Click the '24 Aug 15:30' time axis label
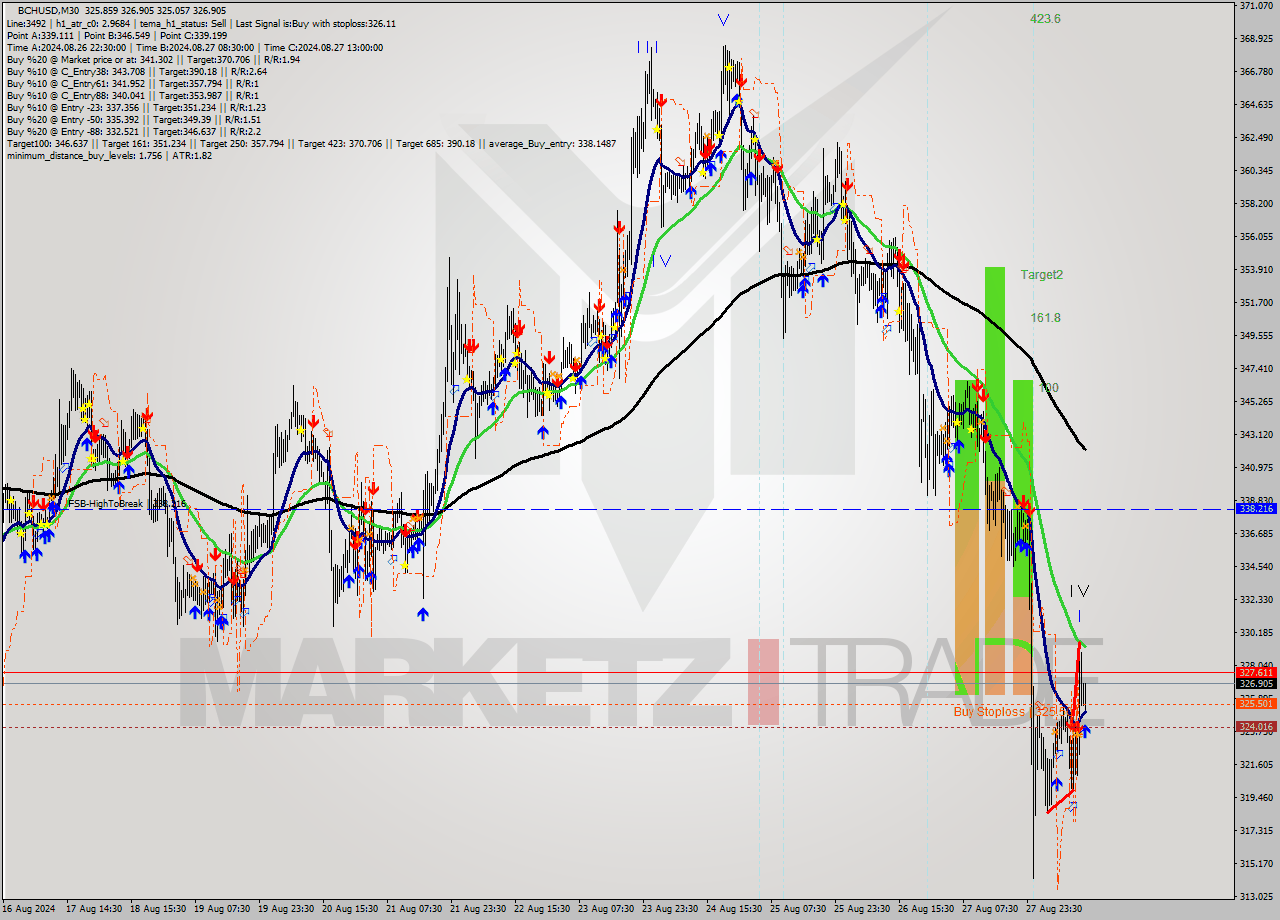This screenshot has width=1280, height=920. point(734,909)
